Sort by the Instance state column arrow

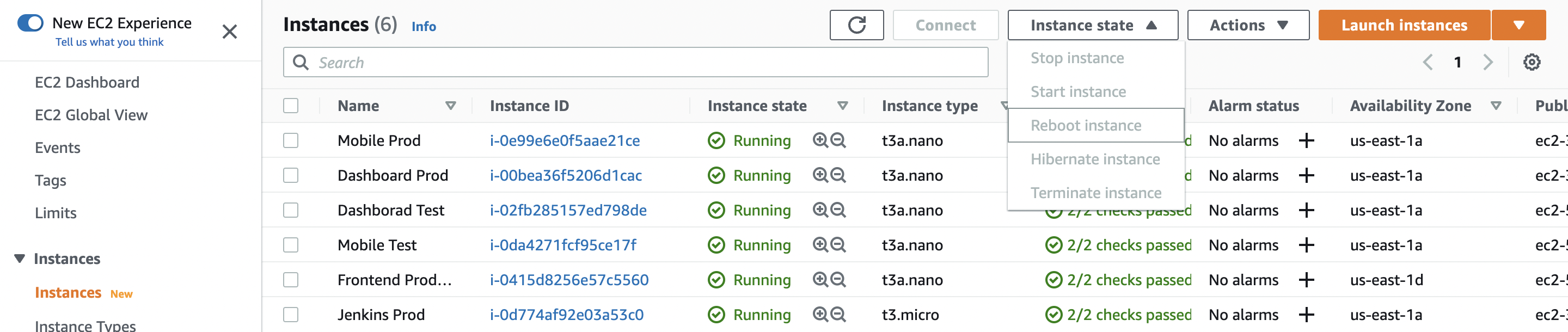coord(842,106)
